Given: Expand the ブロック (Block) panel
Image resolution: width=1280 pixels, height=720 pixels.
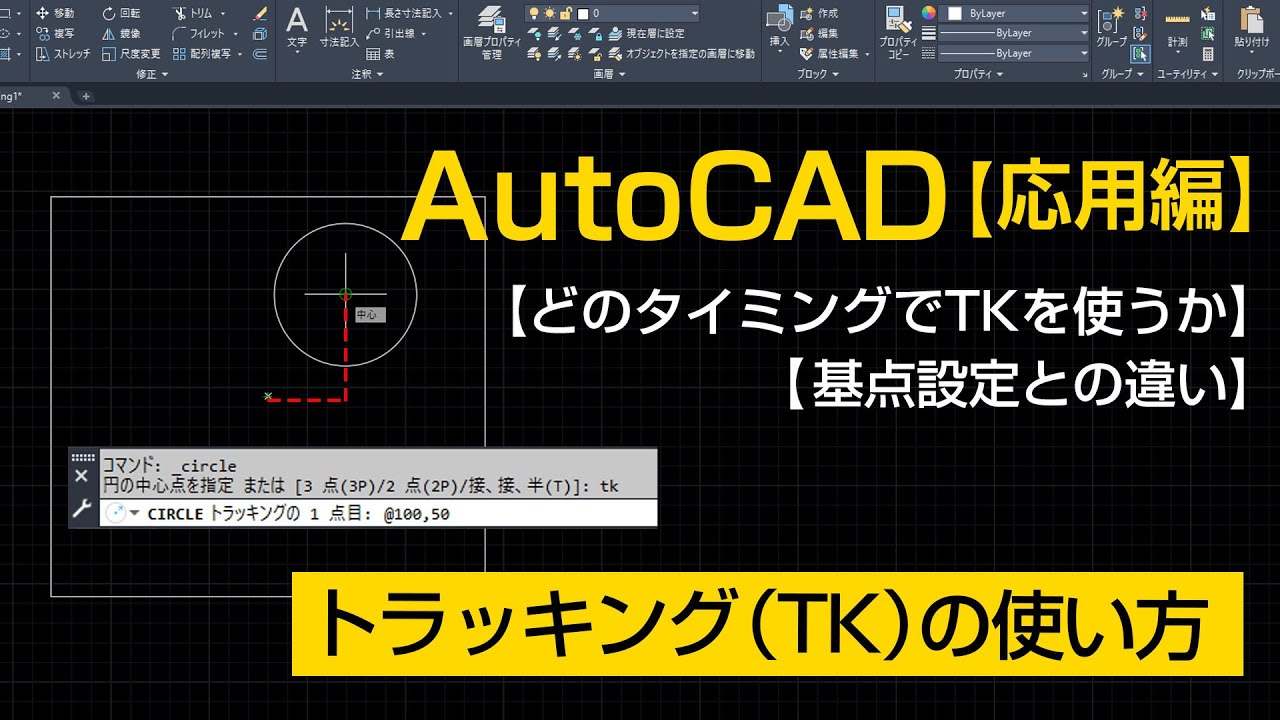Looking at the screenshot, I should [818, 74].
